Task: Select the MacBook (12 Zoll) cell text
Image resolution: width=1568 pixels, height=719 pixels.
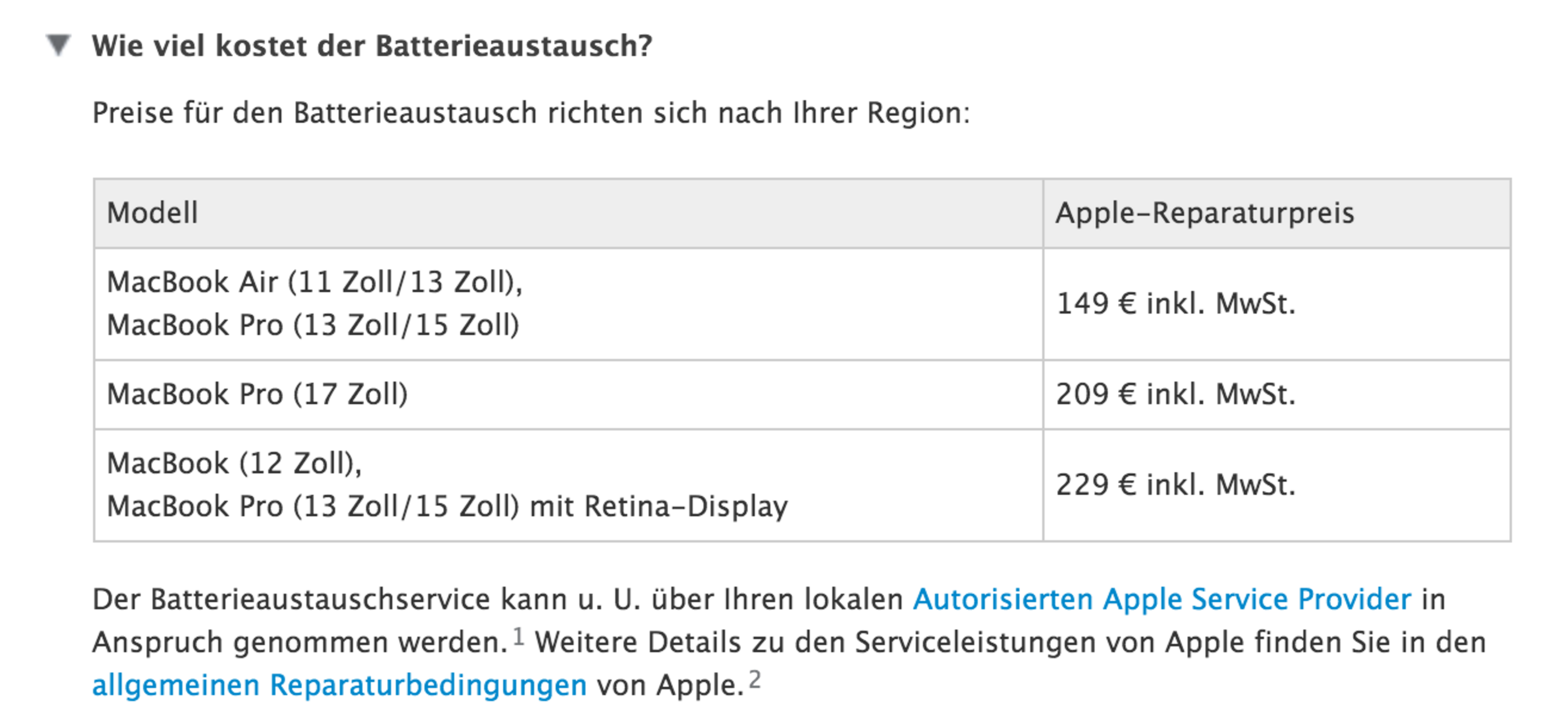Action: 234,464
